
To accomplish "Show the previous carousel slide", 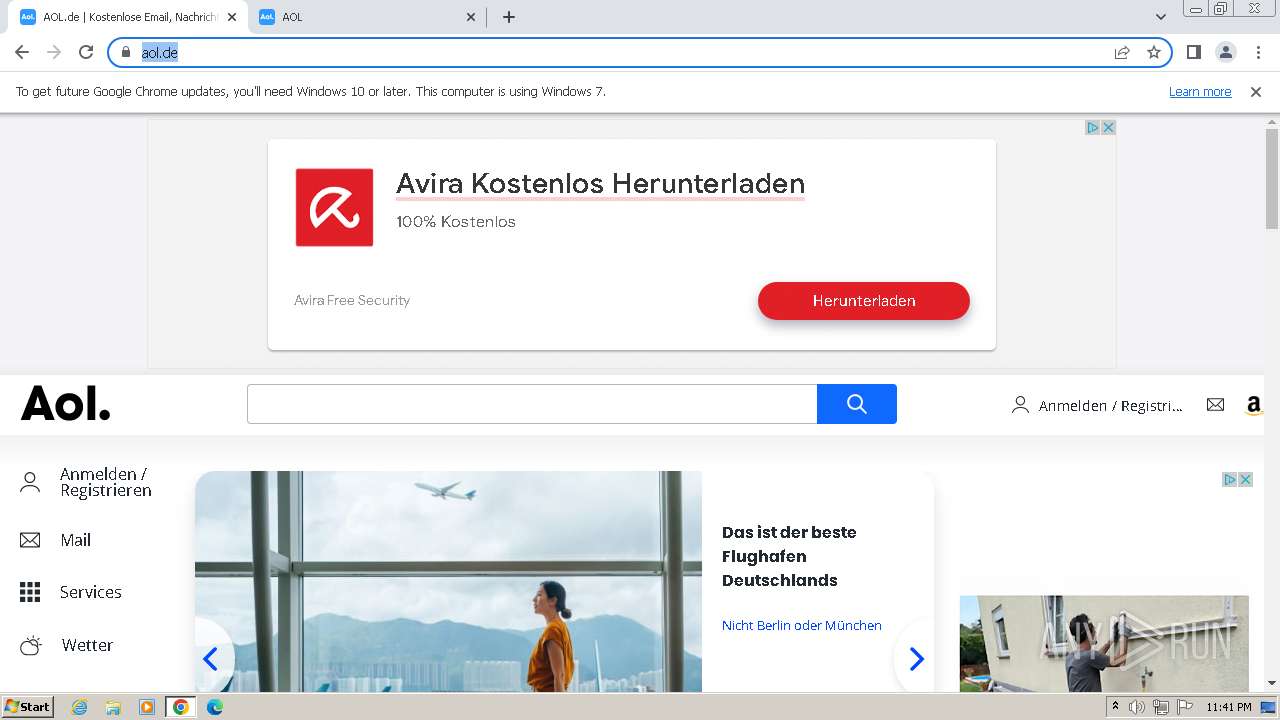I will coord(211,658).
